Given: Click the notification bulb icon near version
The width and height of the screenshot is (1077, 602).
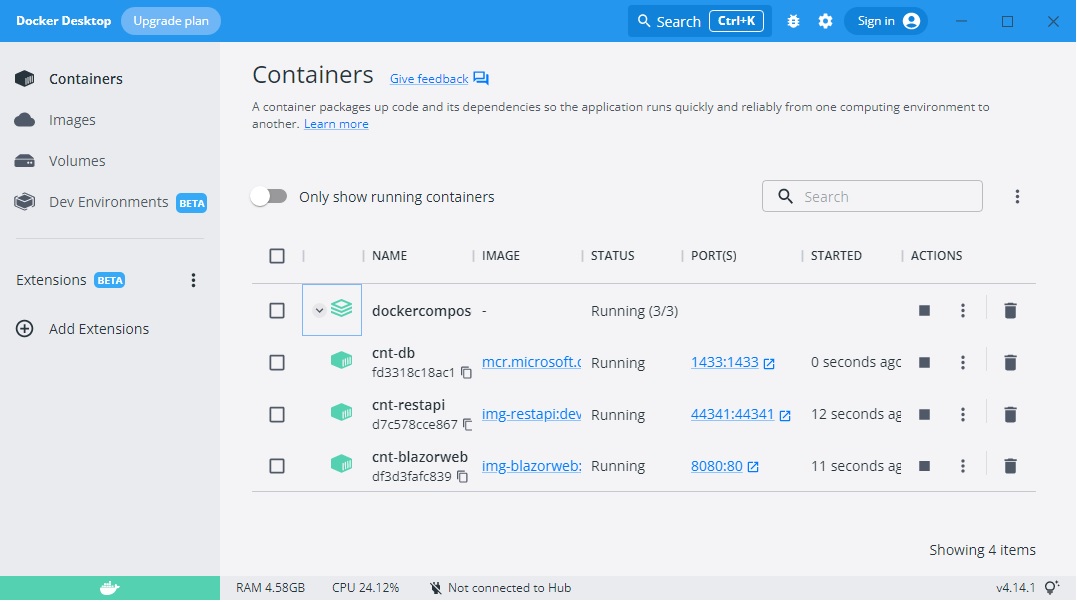Looking at the screenshot, I should pyautogui.click(x=1052, y=588).
